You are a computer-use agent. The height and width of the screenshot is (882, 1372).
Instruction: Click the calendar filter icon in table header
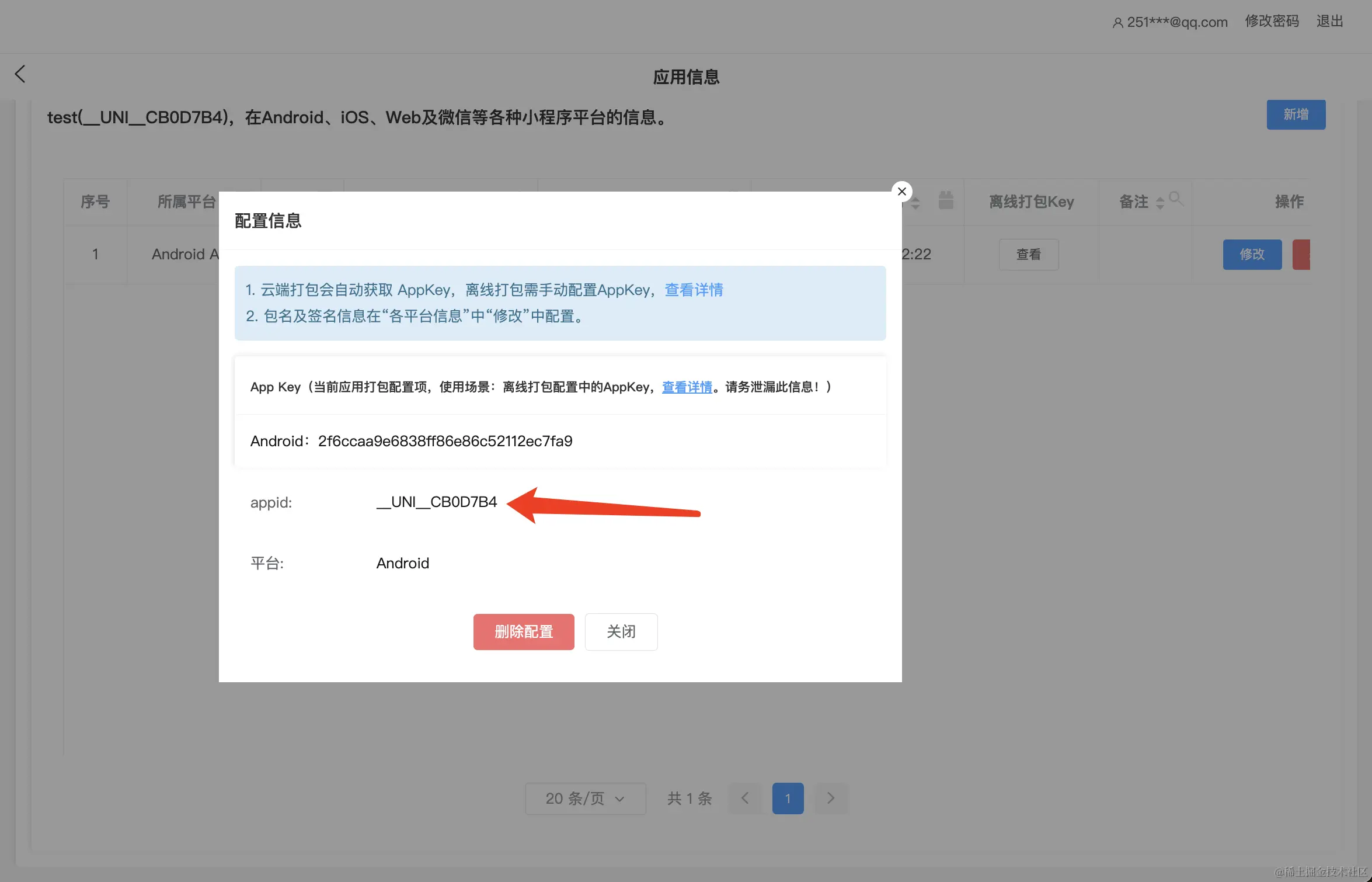[x=946, y=201]
